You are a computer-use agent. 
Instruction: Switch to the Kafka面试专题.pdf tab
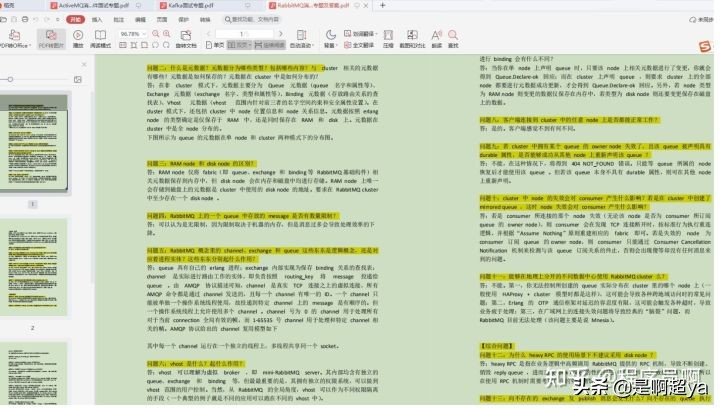point(204,6)
